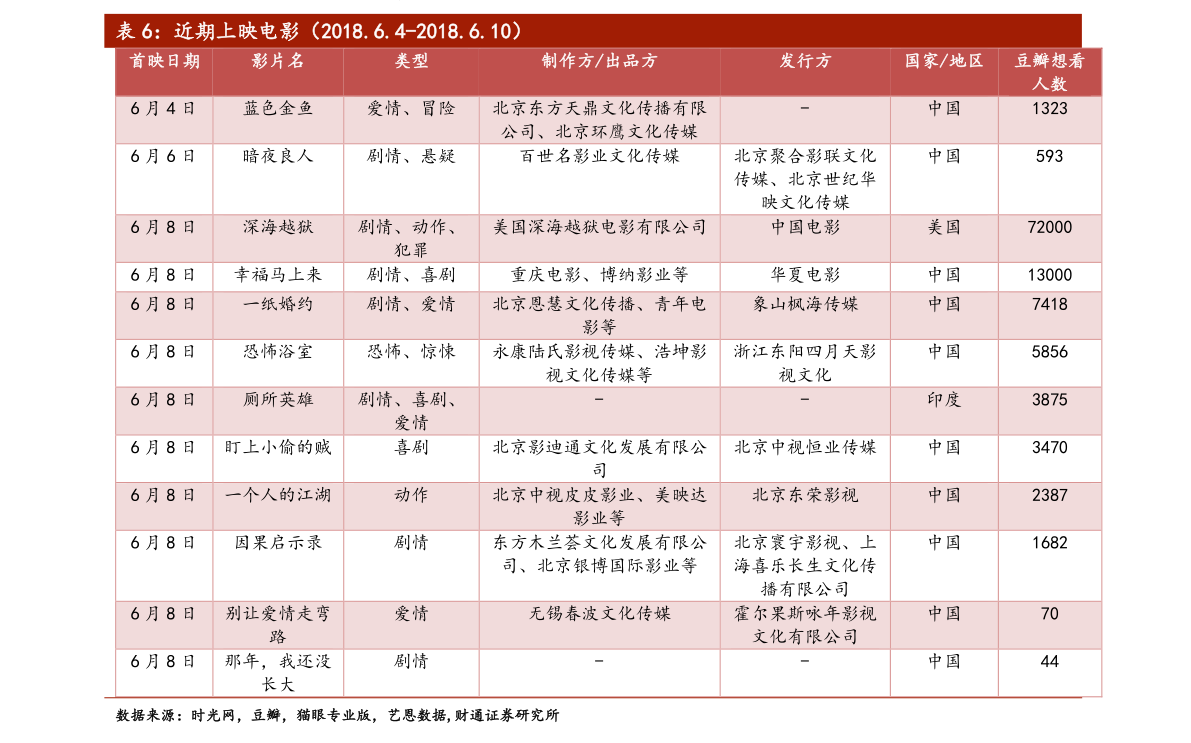Select the 首映日期 column header
The image size is (1191, 743).
(164, 61)
